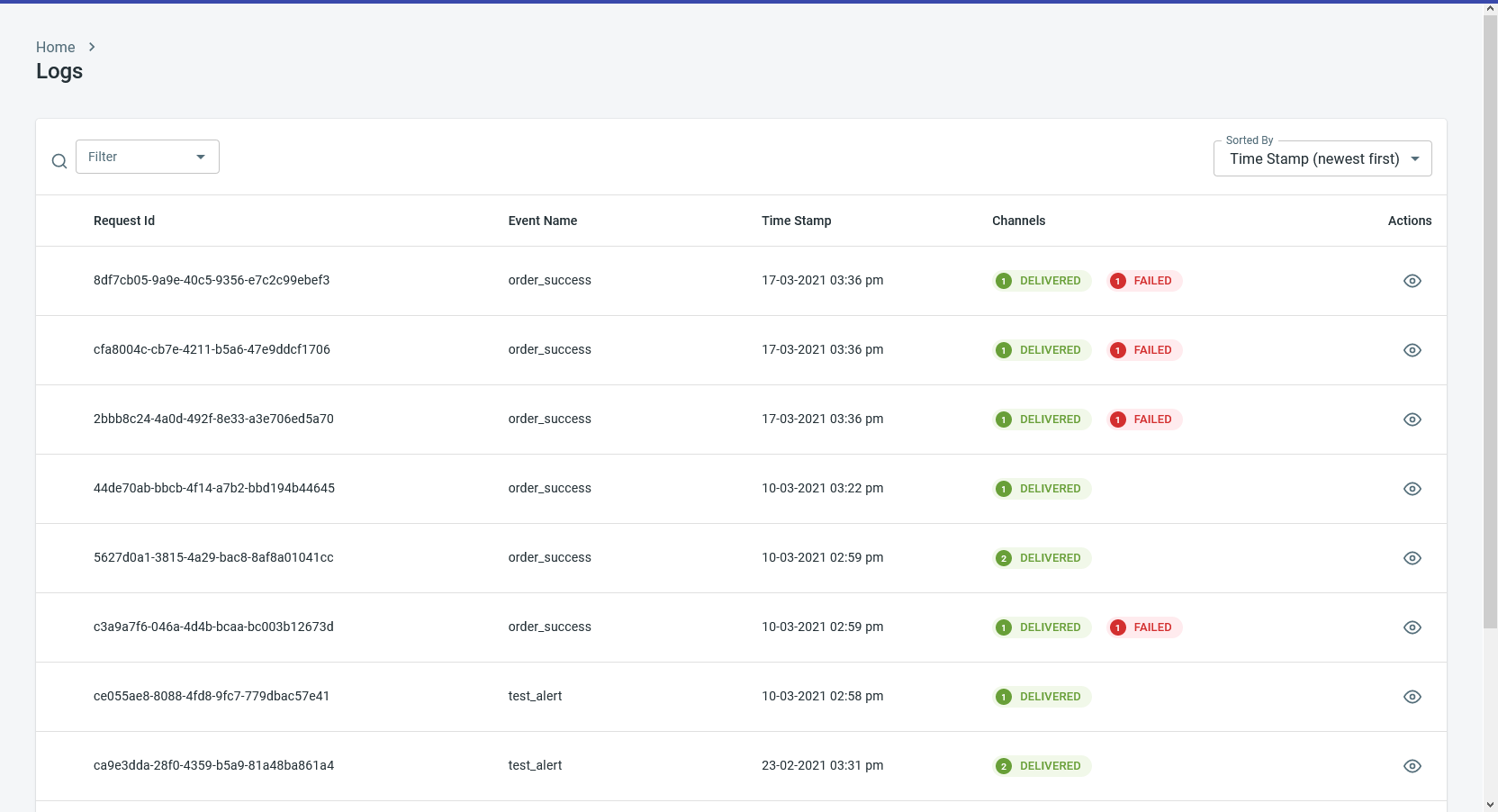The height and width of the screenshot is (812, 1498).
Task: Click the Logs page heading
Action: click(59, 71)
